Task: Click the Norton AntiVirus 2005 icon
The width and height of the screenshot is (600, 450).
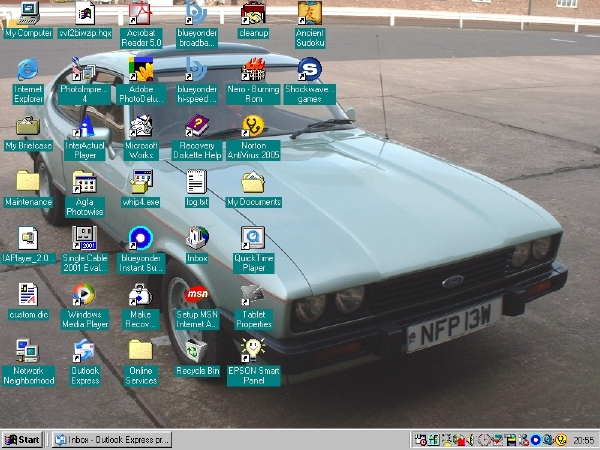Action: (x=253, y=126)
